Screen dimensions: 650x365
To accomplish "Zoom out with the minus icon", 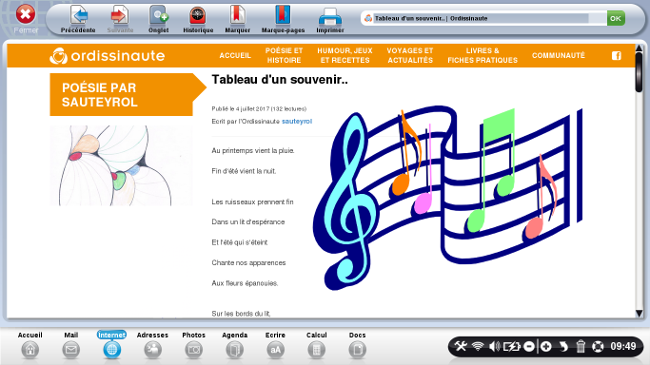I will [529, 346].
